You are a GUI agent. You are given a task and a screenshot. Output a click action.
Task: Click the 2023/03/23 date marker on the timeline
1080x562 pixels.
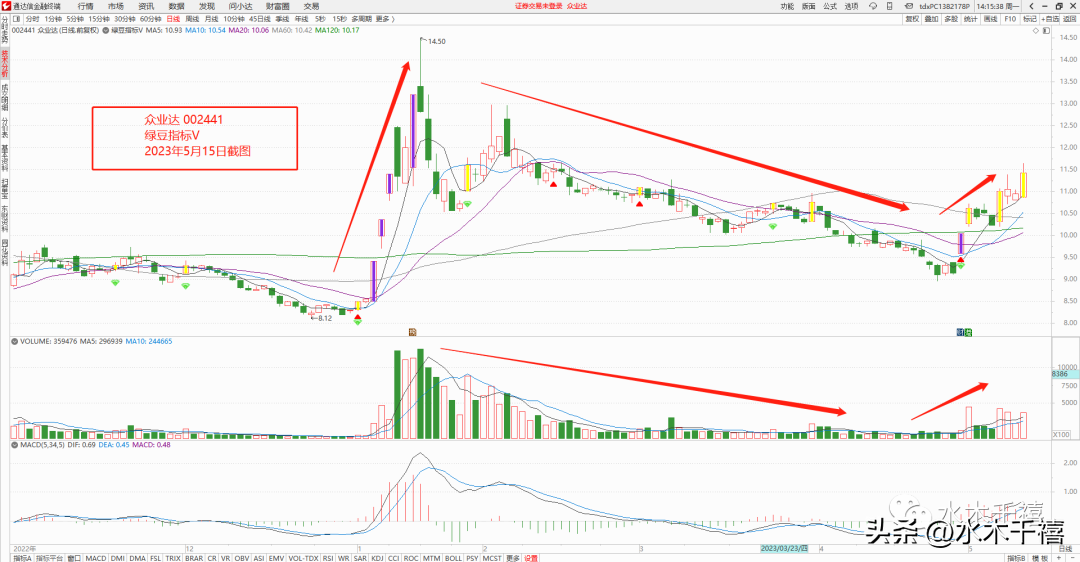click(784, 548)
